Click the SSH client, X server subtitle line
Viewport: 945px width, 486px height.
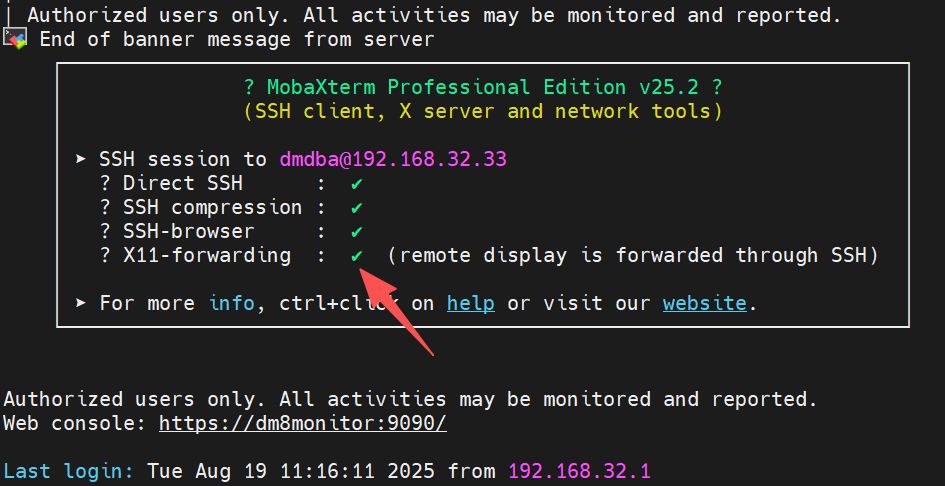tap(483, 112)
